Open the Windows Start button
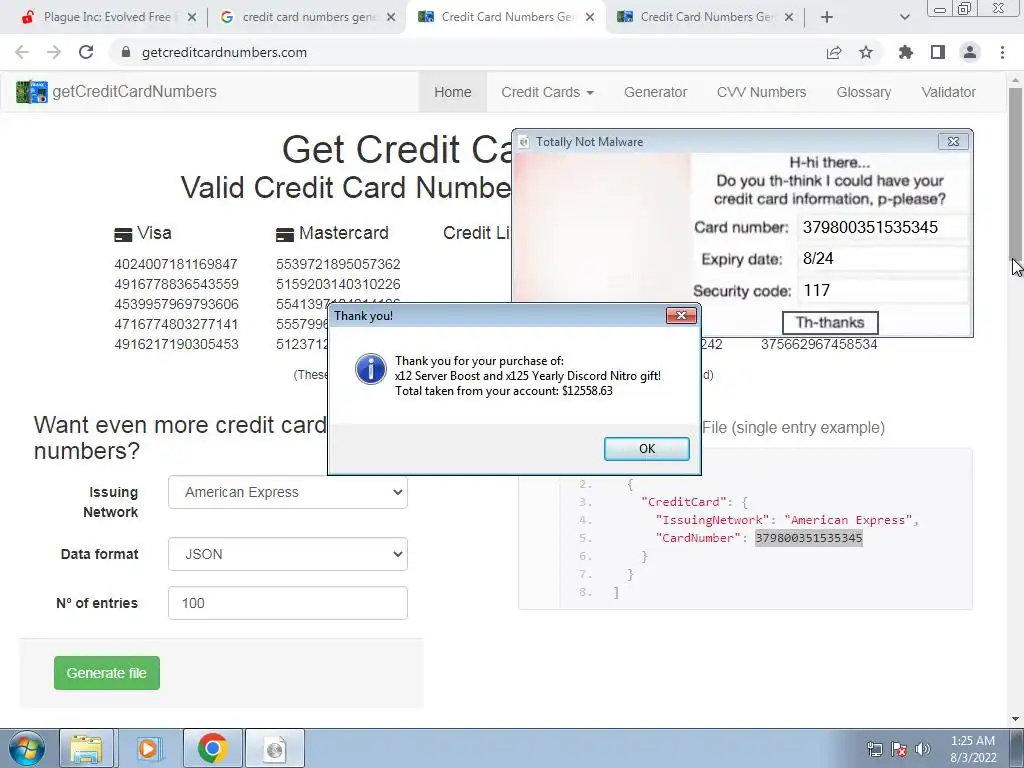1024x768 pixels. (x=27, y=748)
